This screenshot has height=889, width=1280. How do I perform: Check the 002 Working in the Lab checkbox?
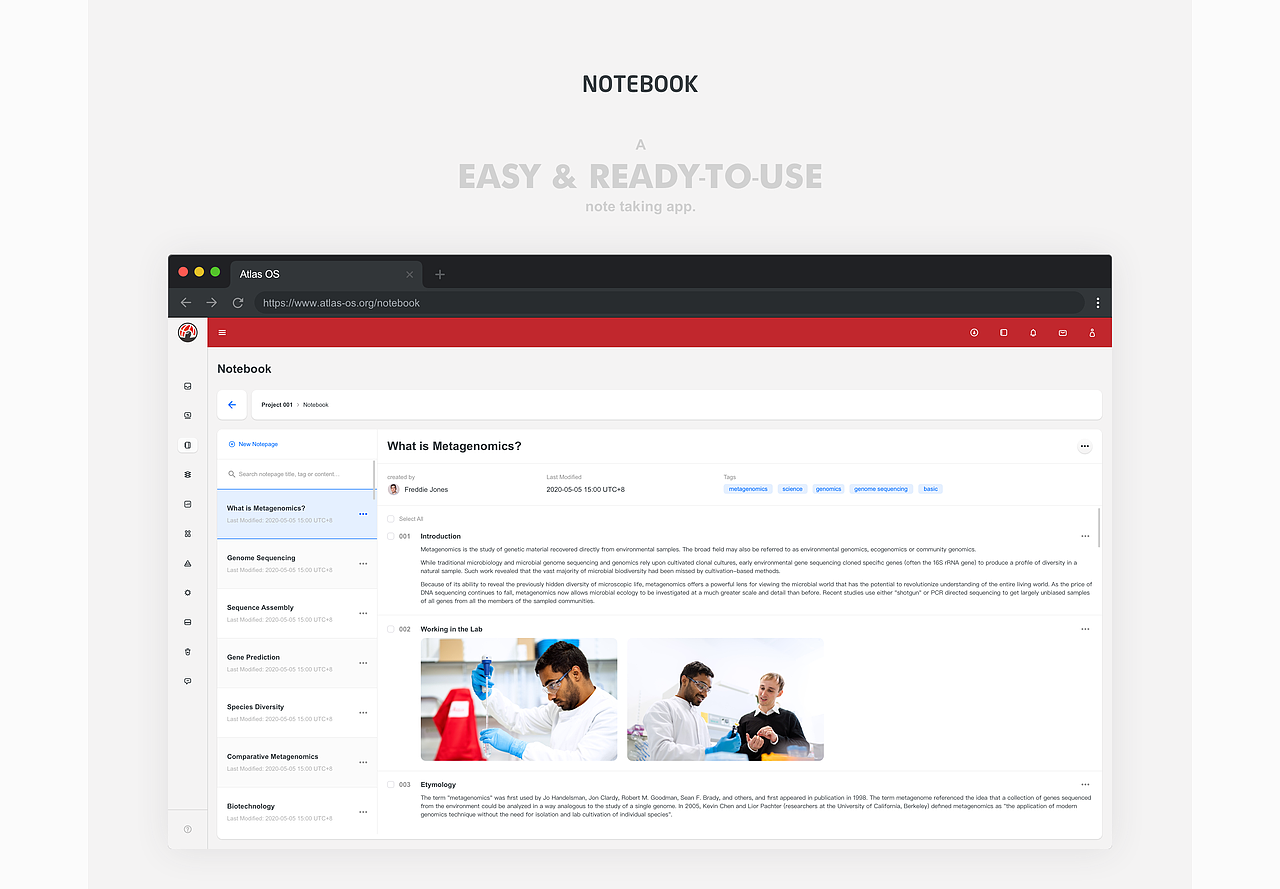click(391, 629)
